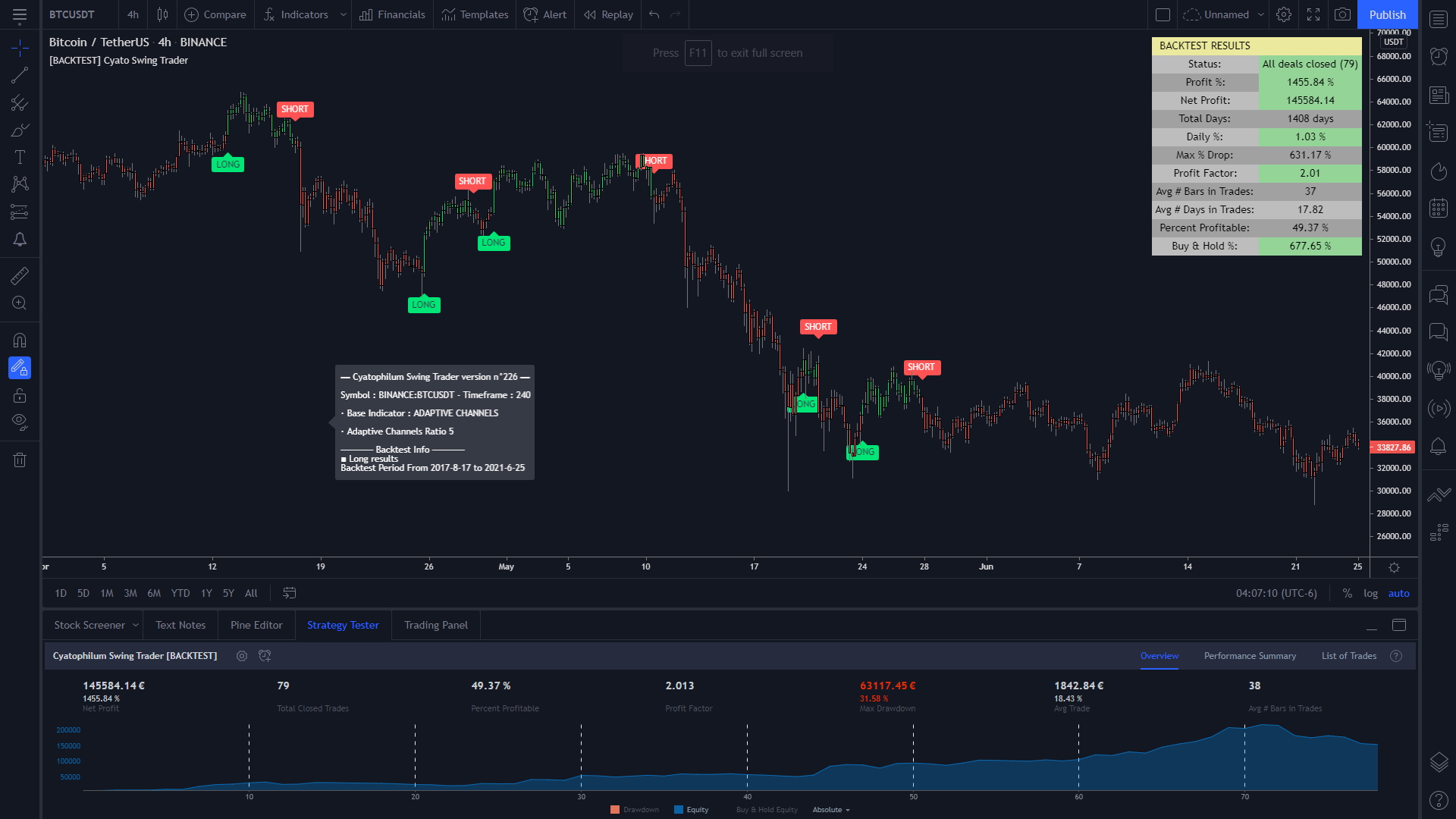Open the notifications bell in right sidebar
Image resolution: width=1456 pixels, height=819 pixels.
coord(1439,446)
